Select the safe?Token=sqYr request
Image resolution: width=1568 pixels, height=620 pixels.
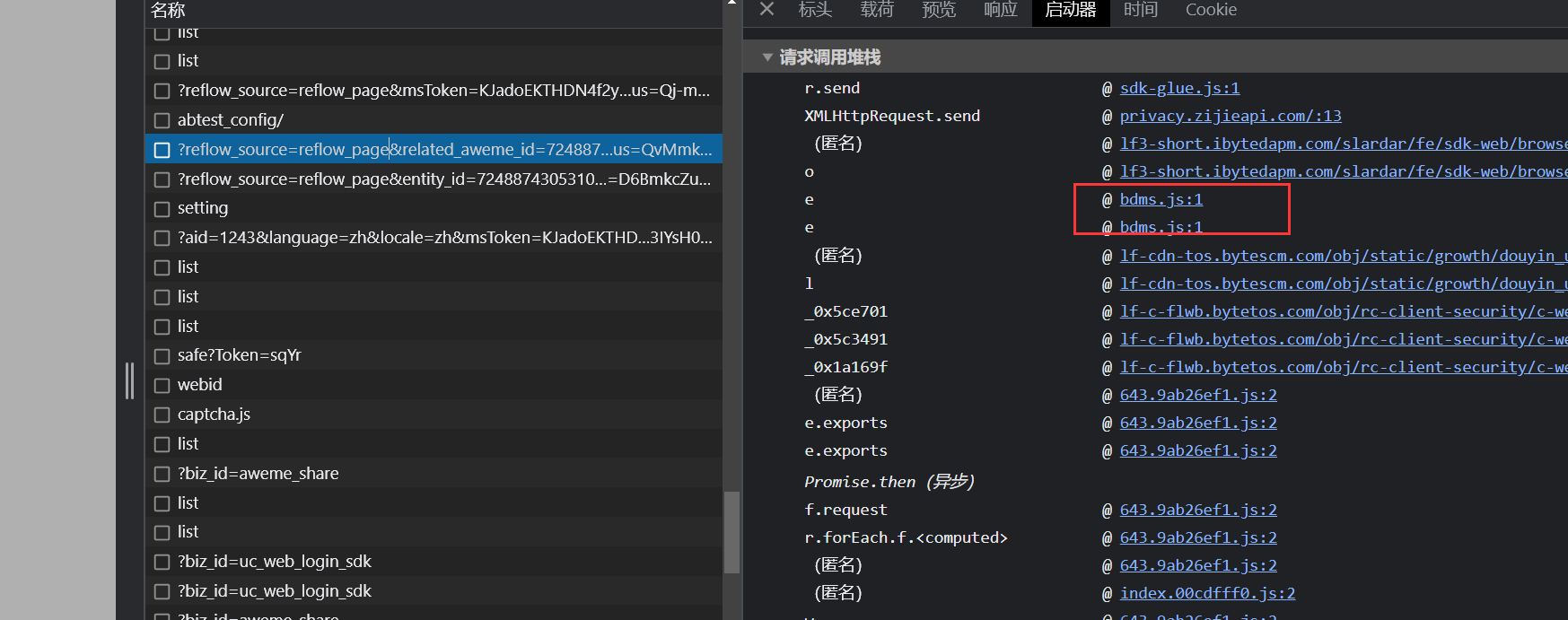tap(434, 355)
